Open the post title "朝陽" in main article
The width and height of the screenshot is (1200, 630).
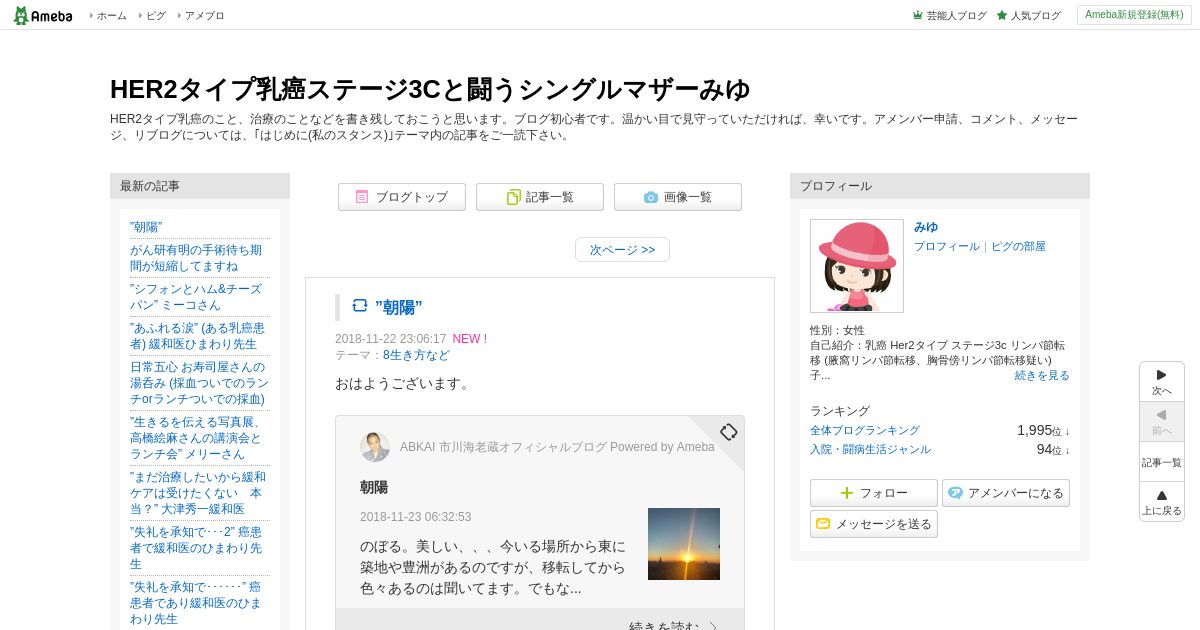(x=399, y=307)
